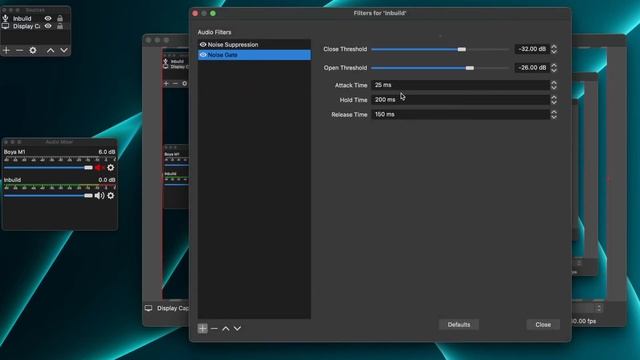Click the Boya M1 label in Audio Mixer
Viewport: 640px width, 360px height.
coord(14,152)
